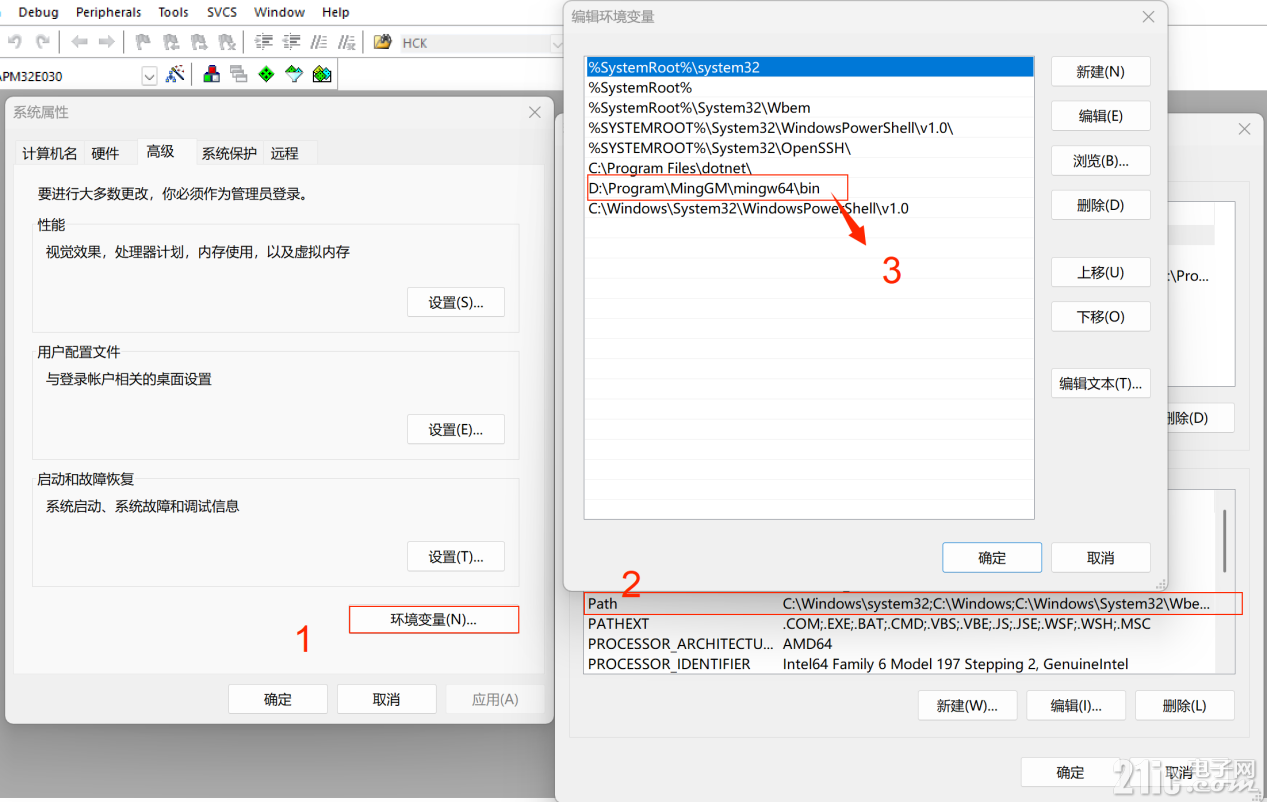Toggle a bookmark with the flag icon
1267x802 pixels.
click(141, 42)
